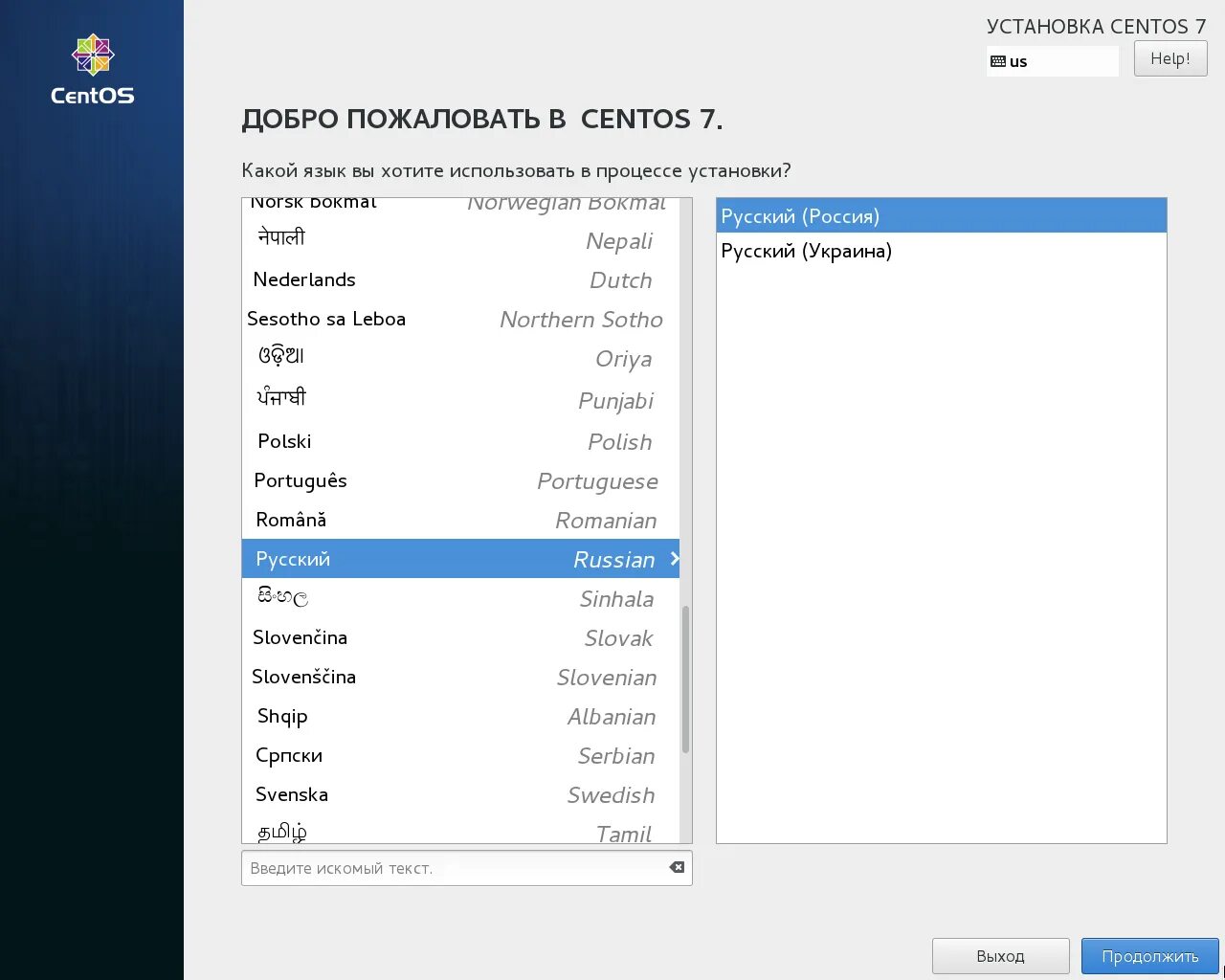Click the Продолжить button
The height and width of the screenshot is (980, 1225).
pos(1149,956)
